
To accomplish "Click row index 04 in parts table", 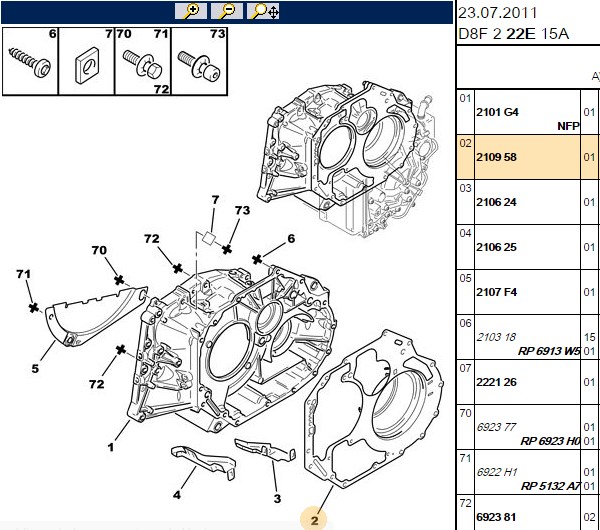I will pyautogui.click(x=465, y=233).
